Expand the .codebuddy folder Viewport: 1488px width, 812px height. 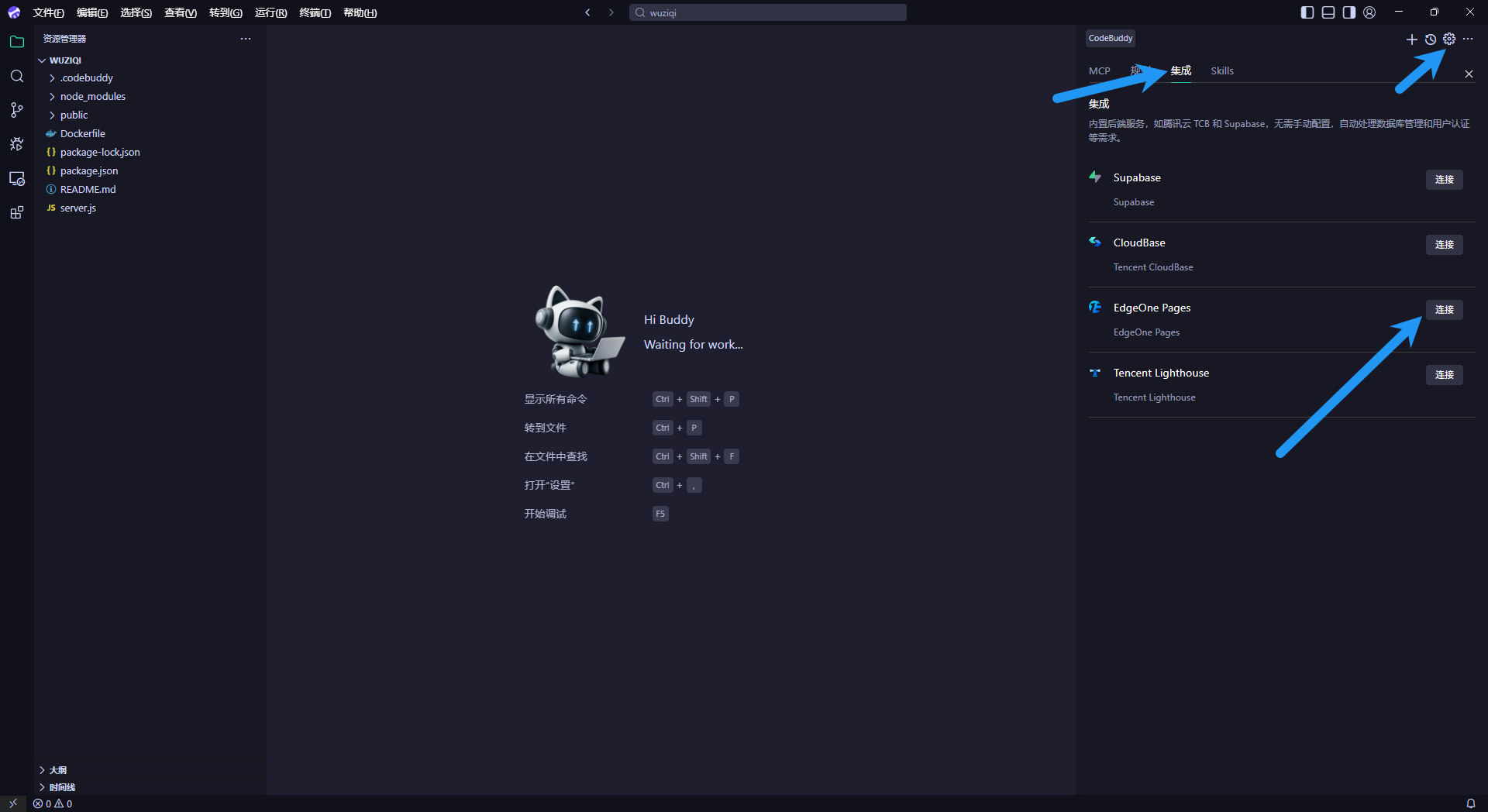pos(86,77)
